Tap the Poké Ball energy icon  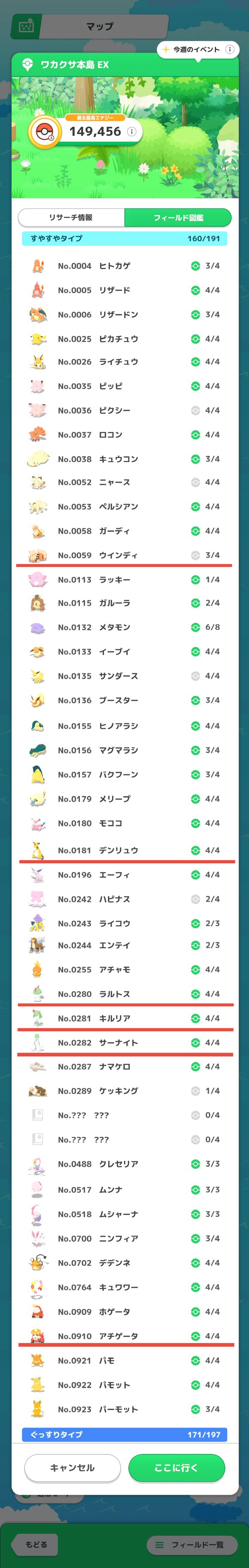(x=44, y=132)
